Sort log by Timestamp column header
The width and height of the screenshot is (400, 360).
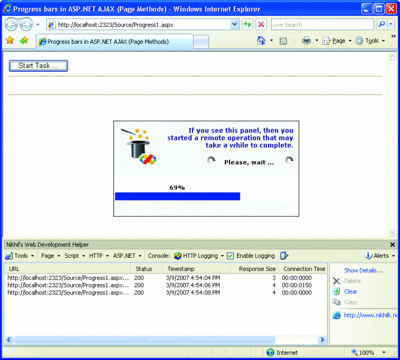(196, 269)
